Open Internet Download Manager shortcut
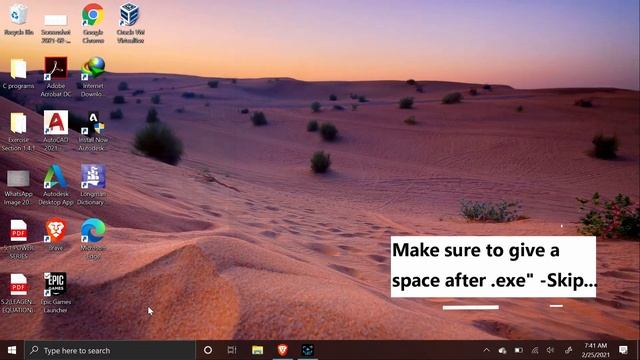The width and height of the screenshot is (640, 360). click(93, 76)
